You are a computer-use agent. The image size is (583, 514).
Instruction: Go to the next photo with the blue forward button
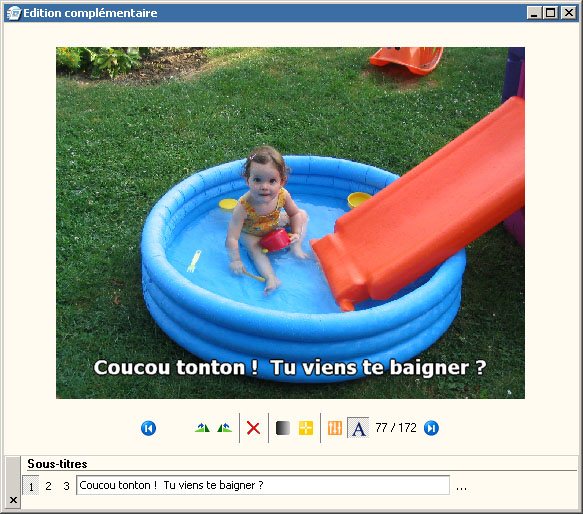(x=431, y=428)
